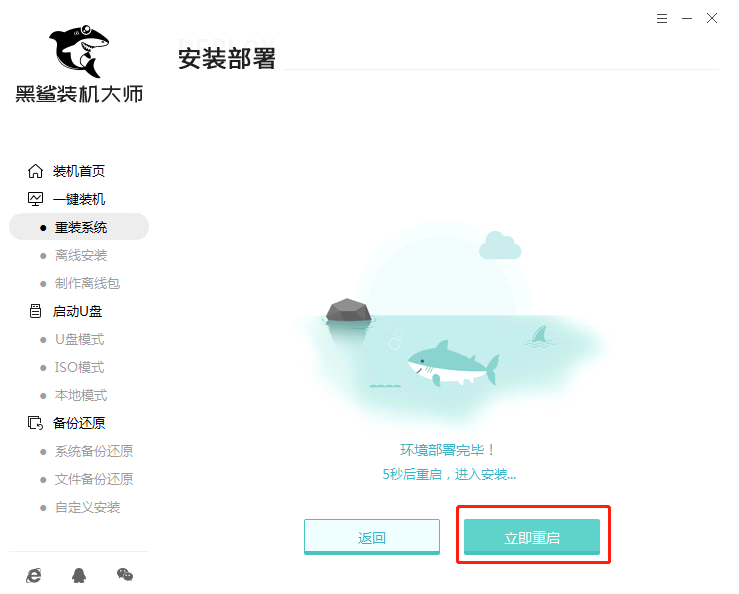Click the backup icon beside 备份还原
This screenshot has width=739, height=594.
[x=35, y=423]
